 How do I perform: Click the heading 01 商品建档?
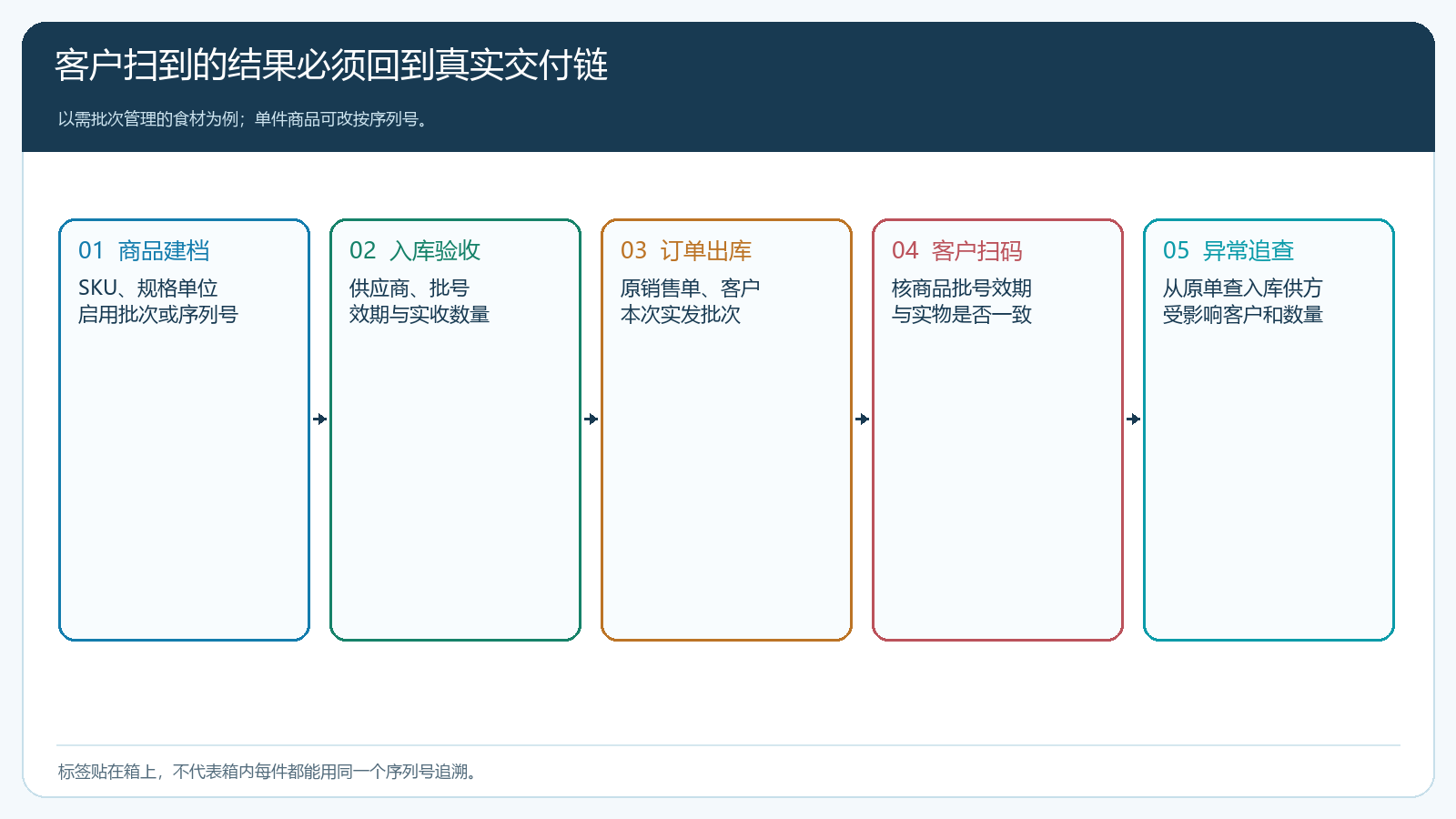[144, 250]
